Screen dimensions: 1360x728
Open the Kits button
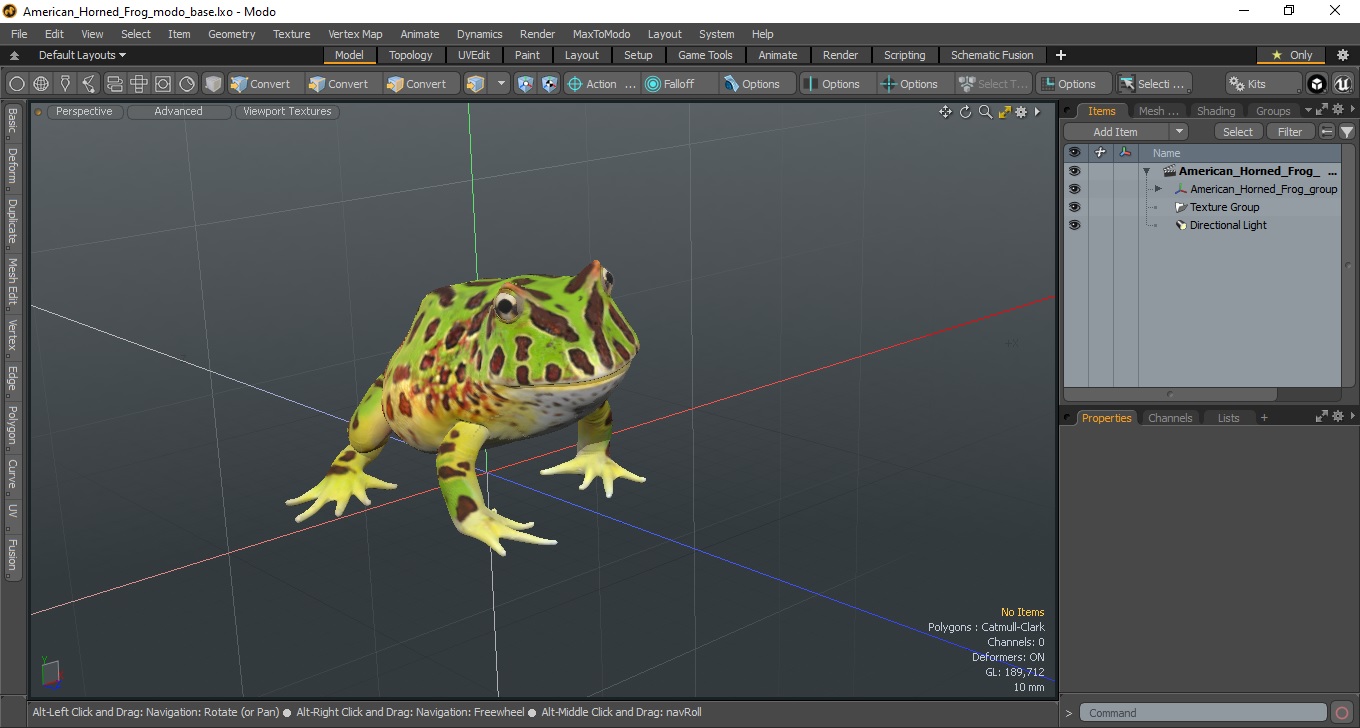tap(1263, 84)
